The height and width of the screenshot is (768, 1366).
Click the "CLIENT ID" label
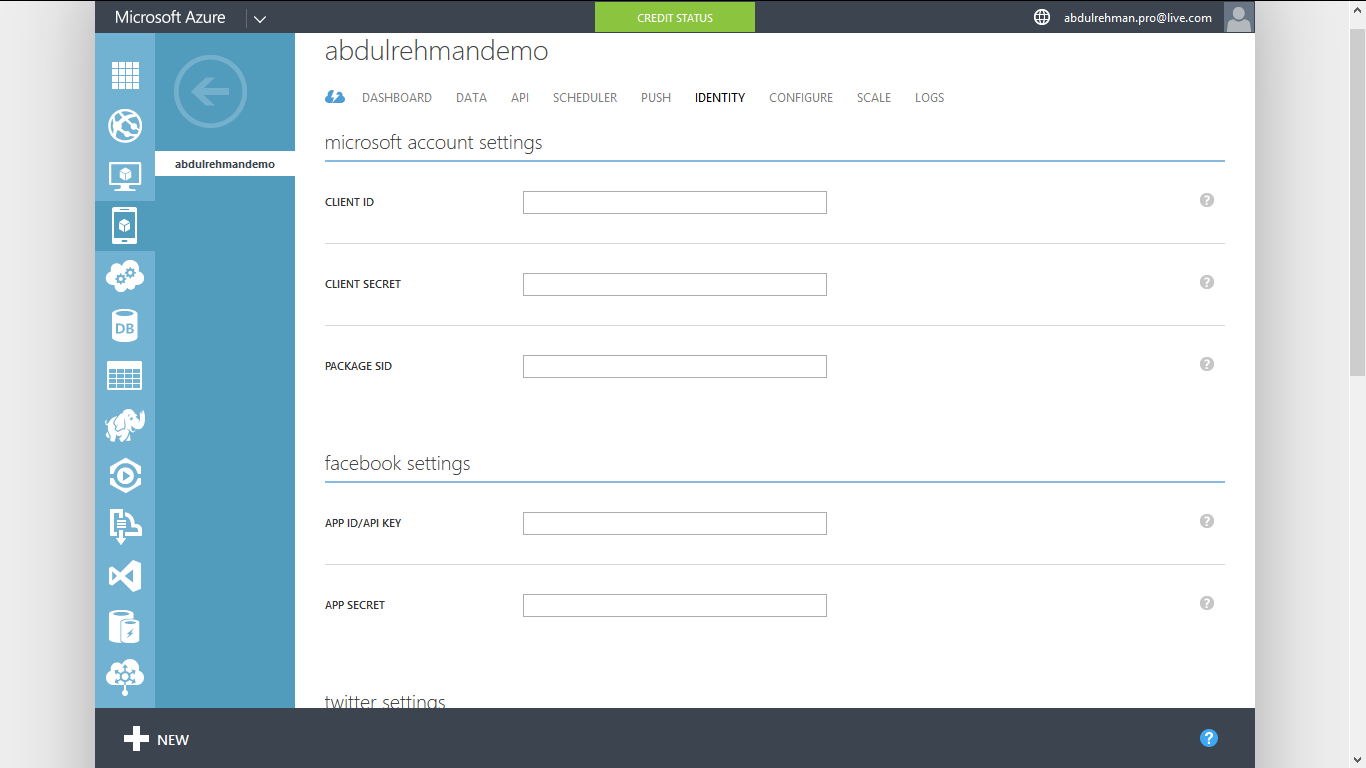(x=350, y=202)
